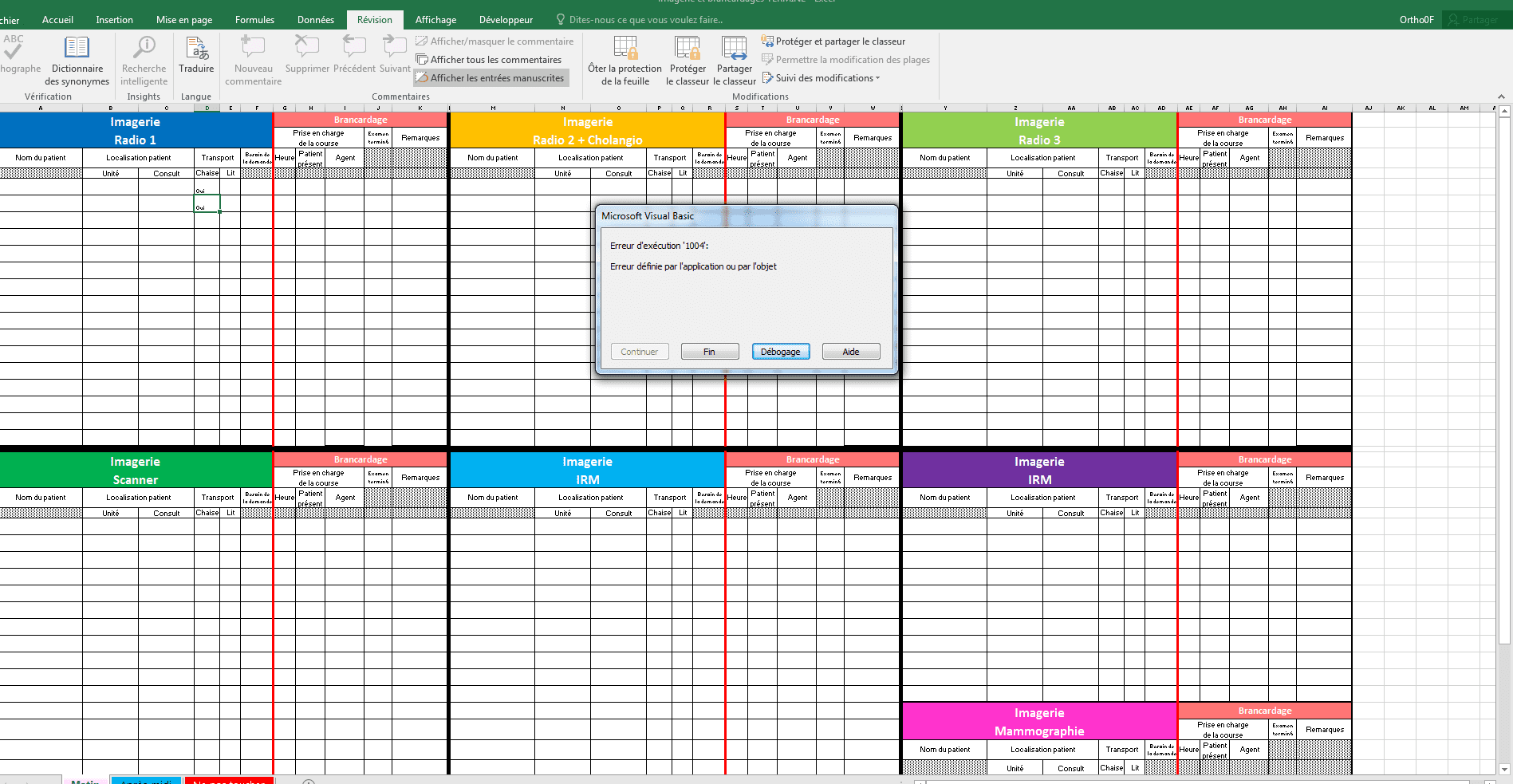Viewport: 1513px width, 784px height.
Task: Click the lightbulb Tell Me icon
Action: coord(561,20)
